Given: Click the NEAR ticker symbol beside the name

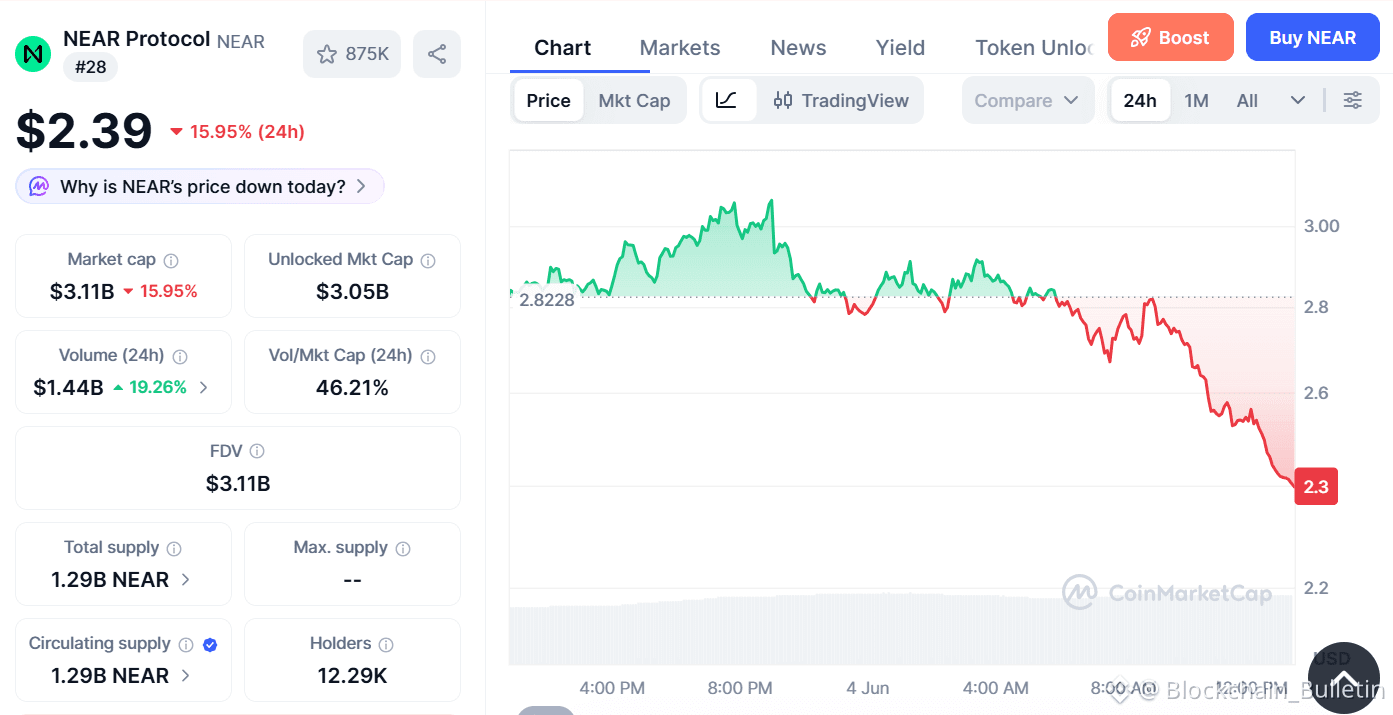Looking at the screenshot, I should [241, 42].
